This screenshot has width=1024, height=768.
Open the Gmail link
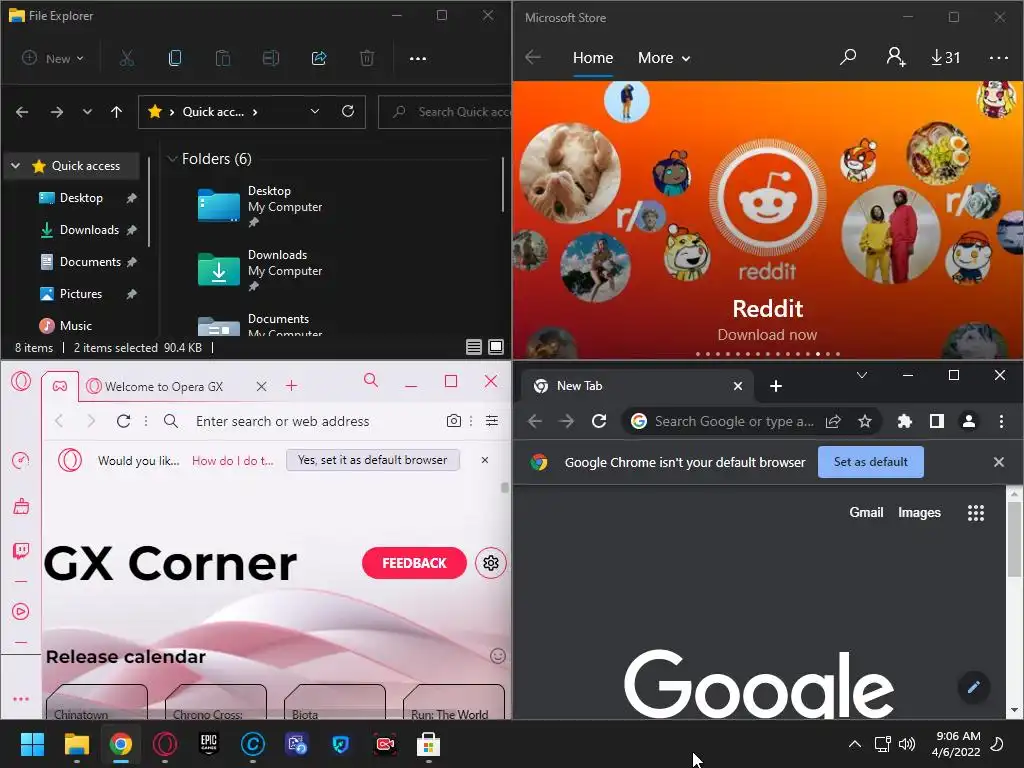point(866,513)
